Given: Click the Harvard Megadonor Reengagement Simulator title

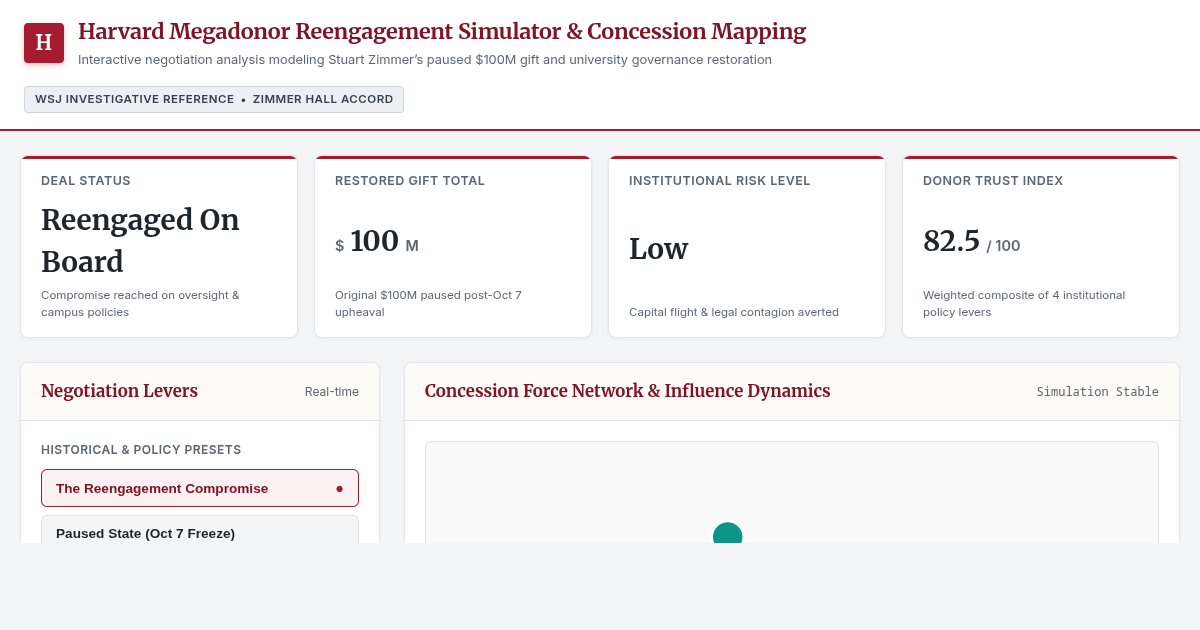Looking at the screenshot, I should click(x=442, y=31).
